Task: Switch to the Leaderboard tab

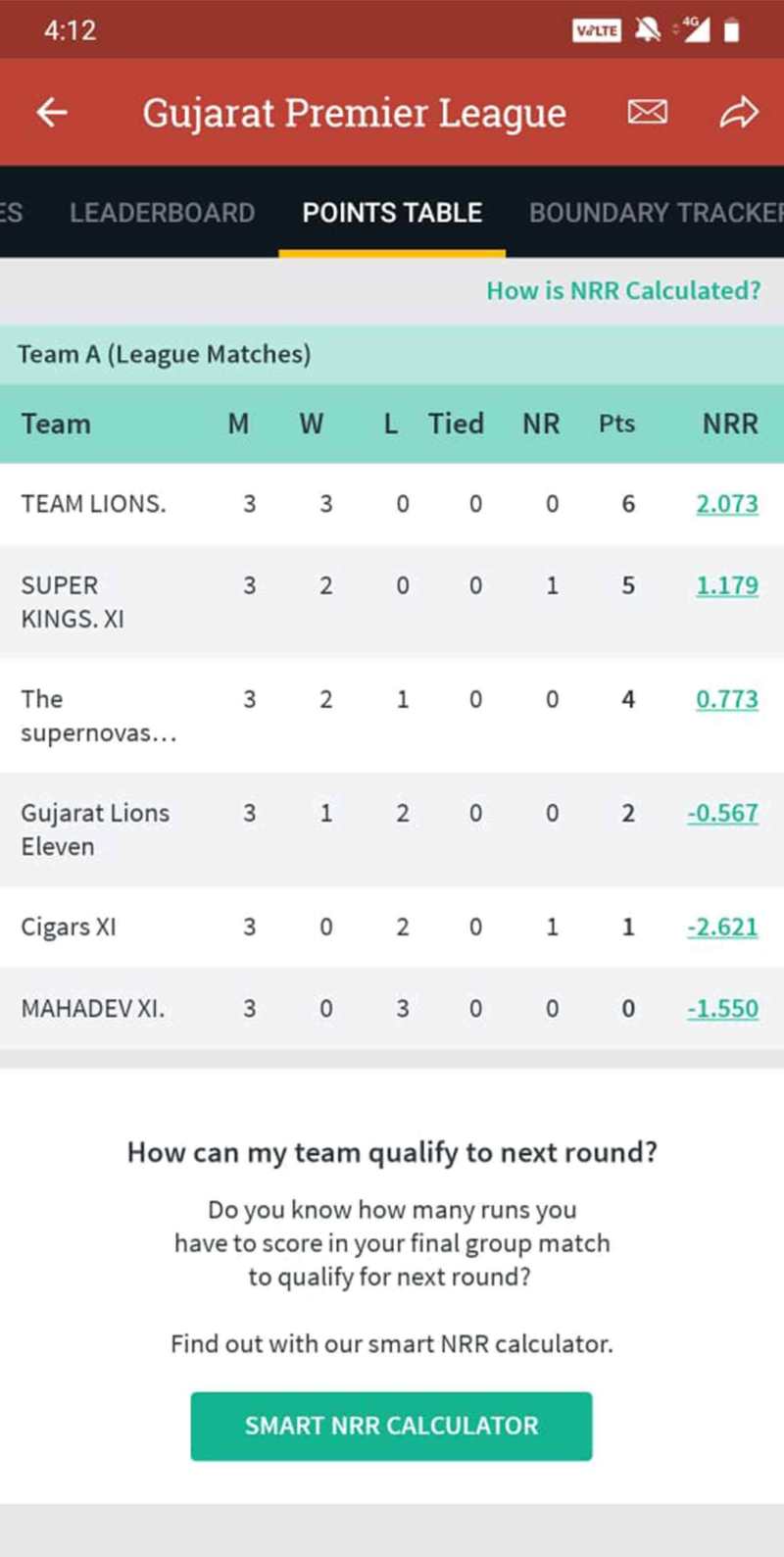Action: point(162,213)
